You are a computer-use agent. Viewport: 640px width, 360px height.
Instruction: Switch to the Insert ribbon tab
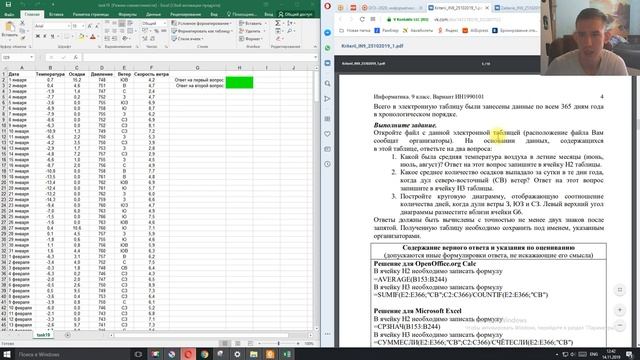click(x=56, y=14)
